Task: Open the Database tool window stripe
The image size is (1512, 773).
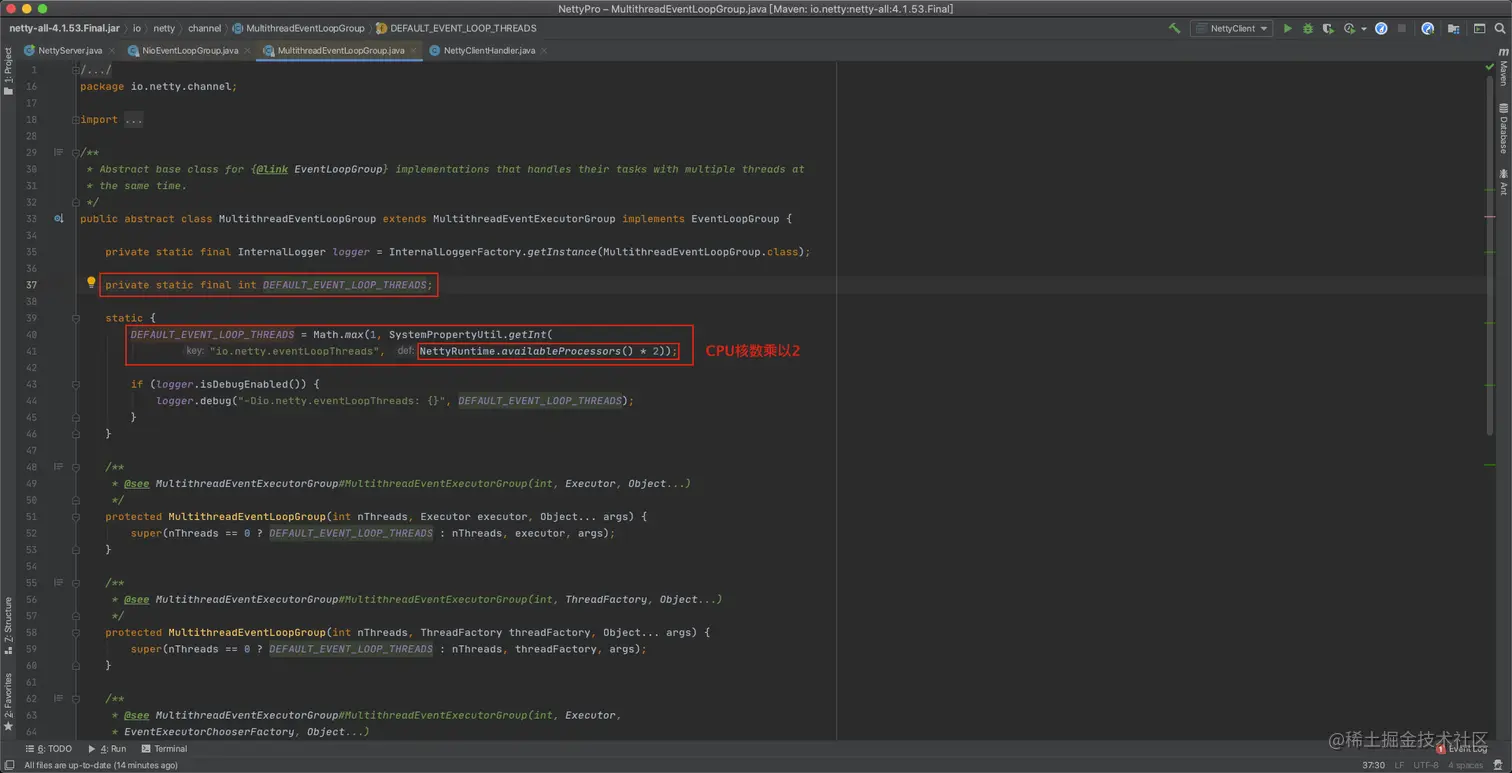Action: [x=1503, y=128]
